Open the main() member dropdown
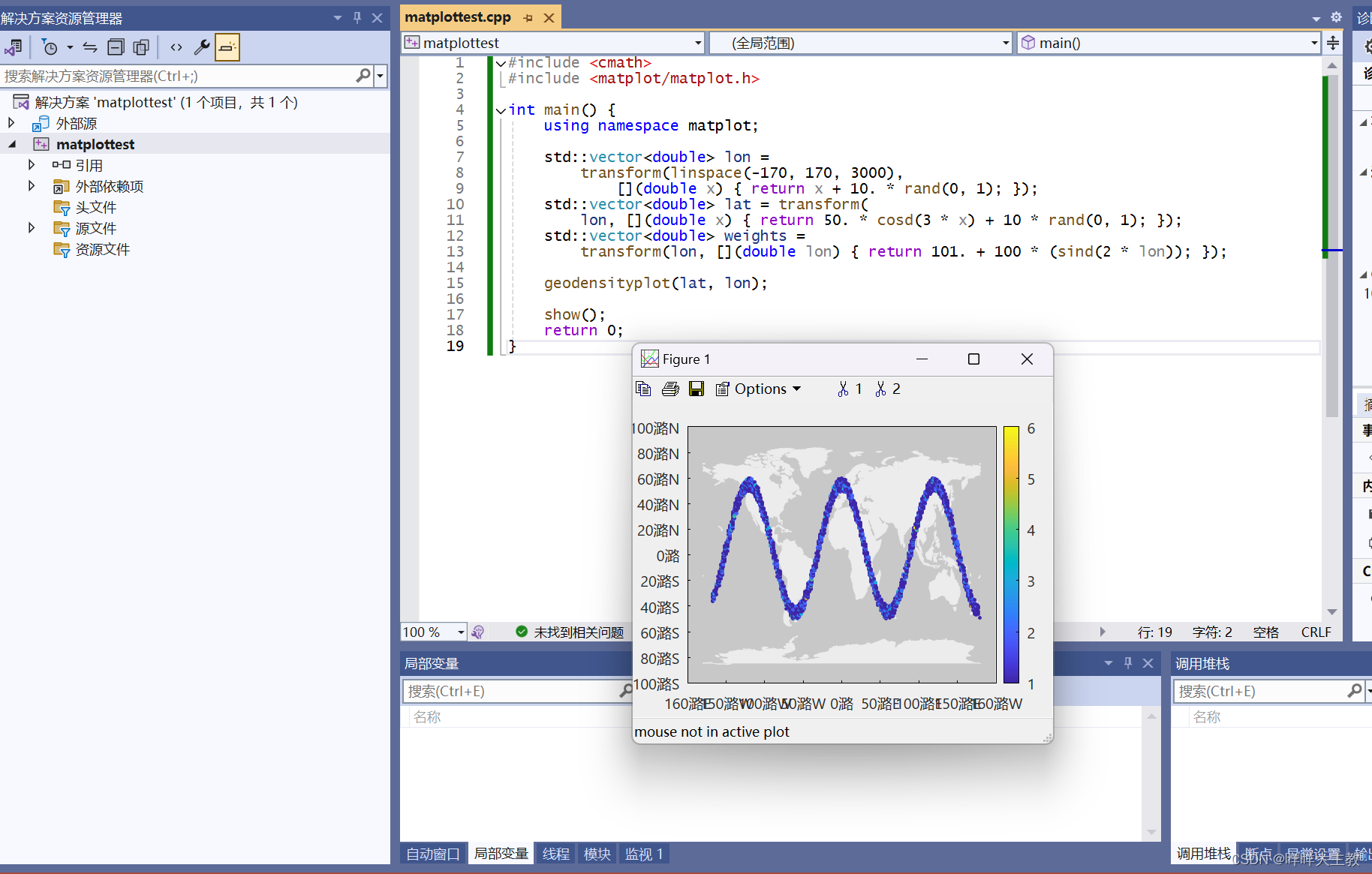Viewport: 1372px width, 874px height. (1314, 43)
